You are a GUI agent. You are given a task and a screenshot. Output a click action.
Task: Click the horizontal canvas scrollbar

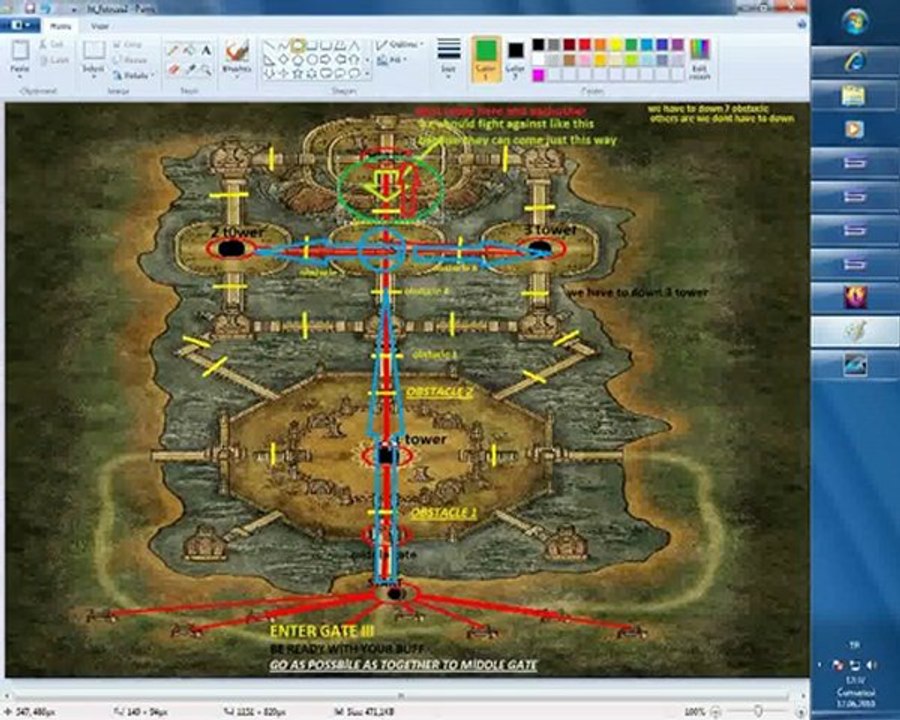[402, 696]
